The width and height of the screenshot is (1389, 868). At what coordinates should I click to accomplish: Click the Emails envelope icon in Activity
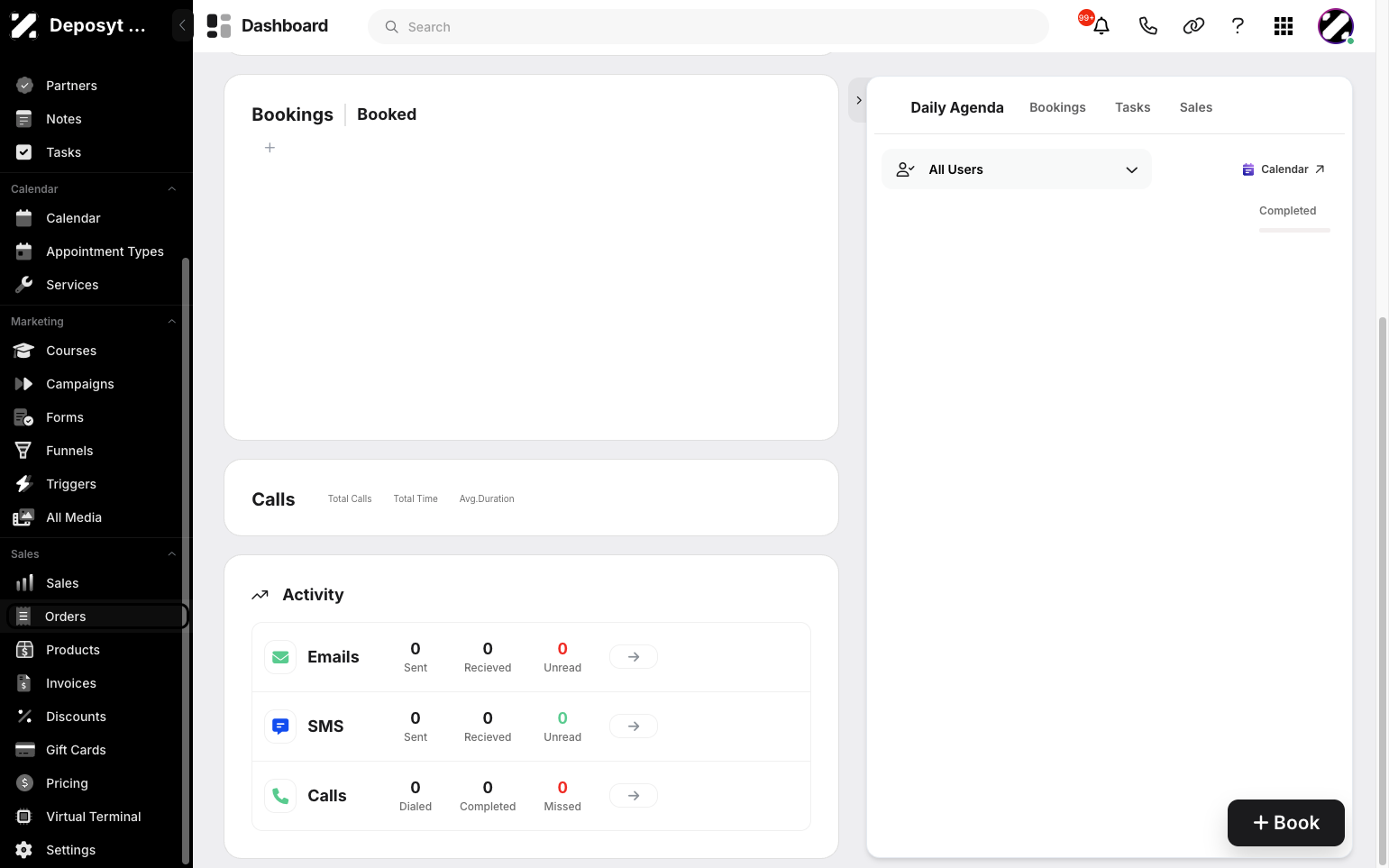[x=280, y=657]
